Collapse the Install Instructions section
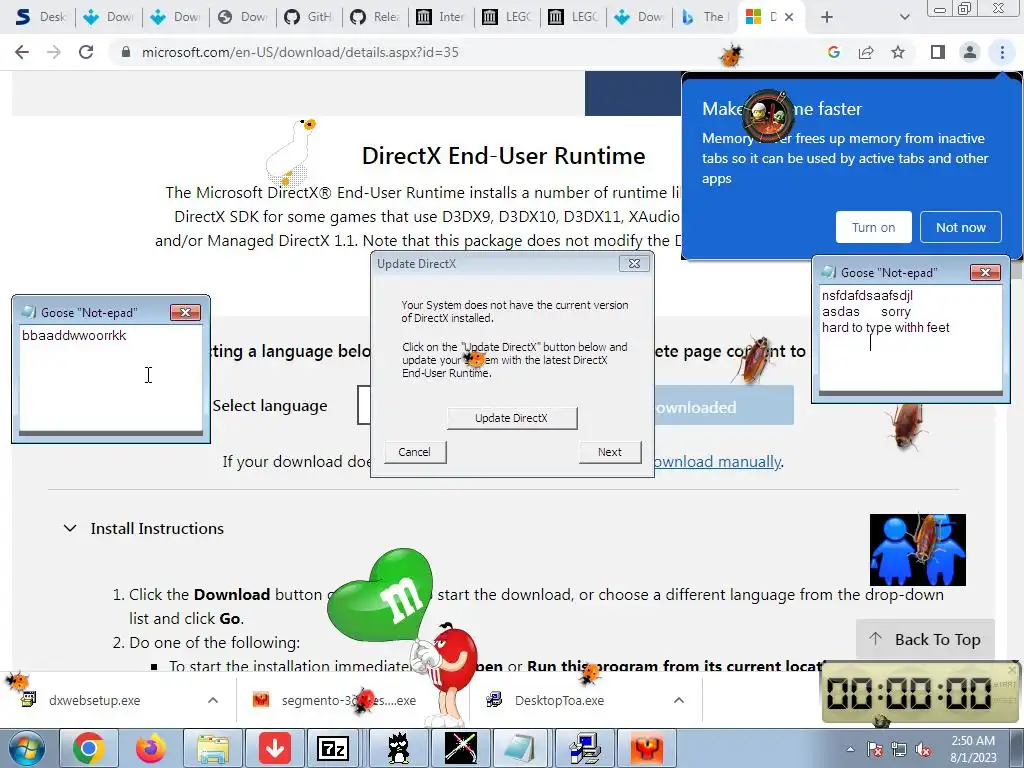 click(70, 528)
